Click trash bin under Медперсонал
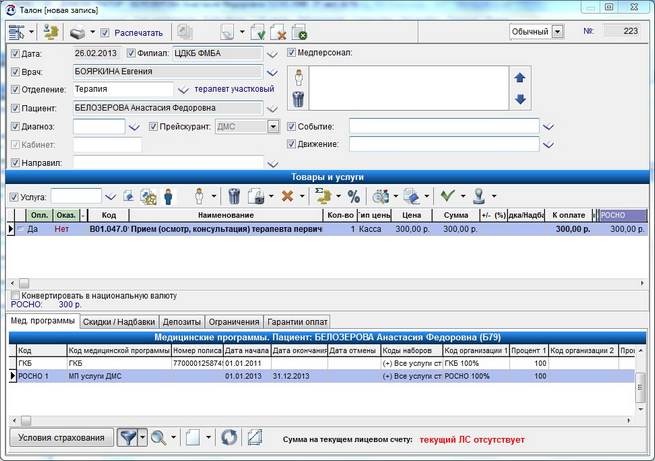655x461 pixels. pyautogui.click(x=298, y=99)
